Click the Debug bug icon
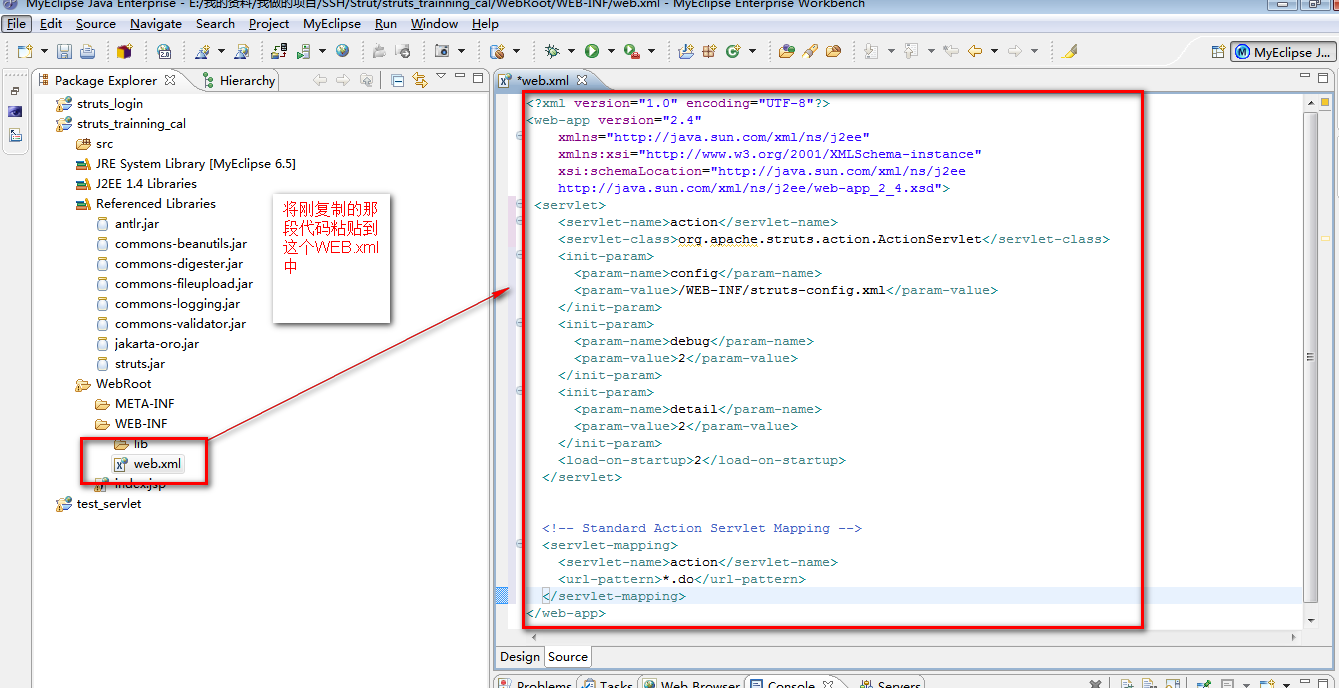Screen dimensions: 1339x688 (552, 51)
